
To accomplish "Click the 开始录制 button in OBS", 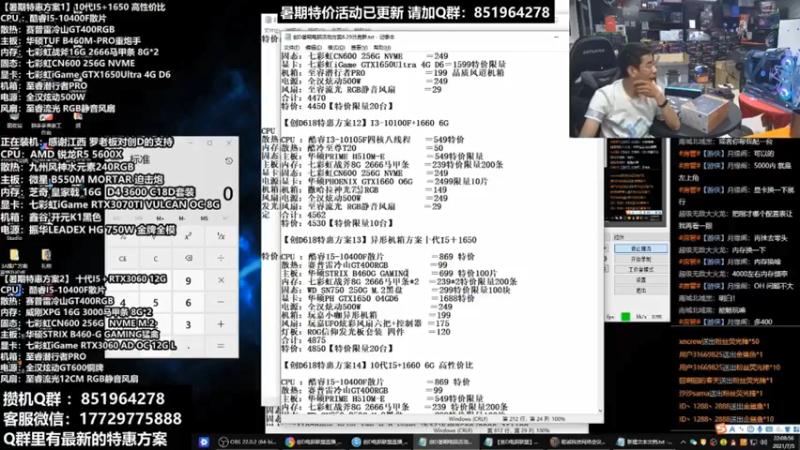I will click(641, 259).
